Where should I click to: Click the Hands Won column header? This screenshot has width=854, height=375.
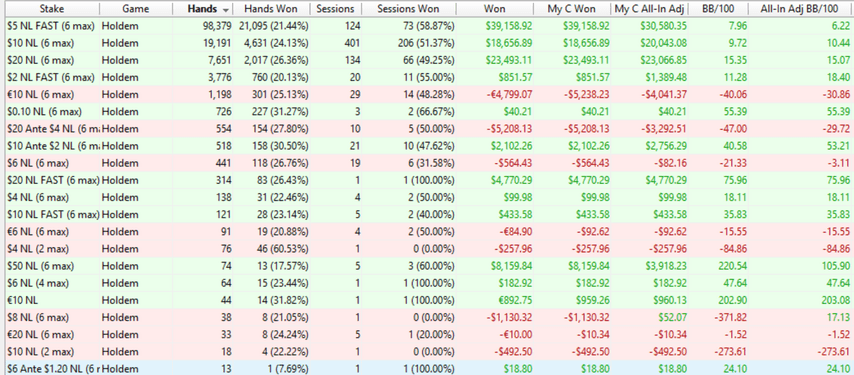271,9
